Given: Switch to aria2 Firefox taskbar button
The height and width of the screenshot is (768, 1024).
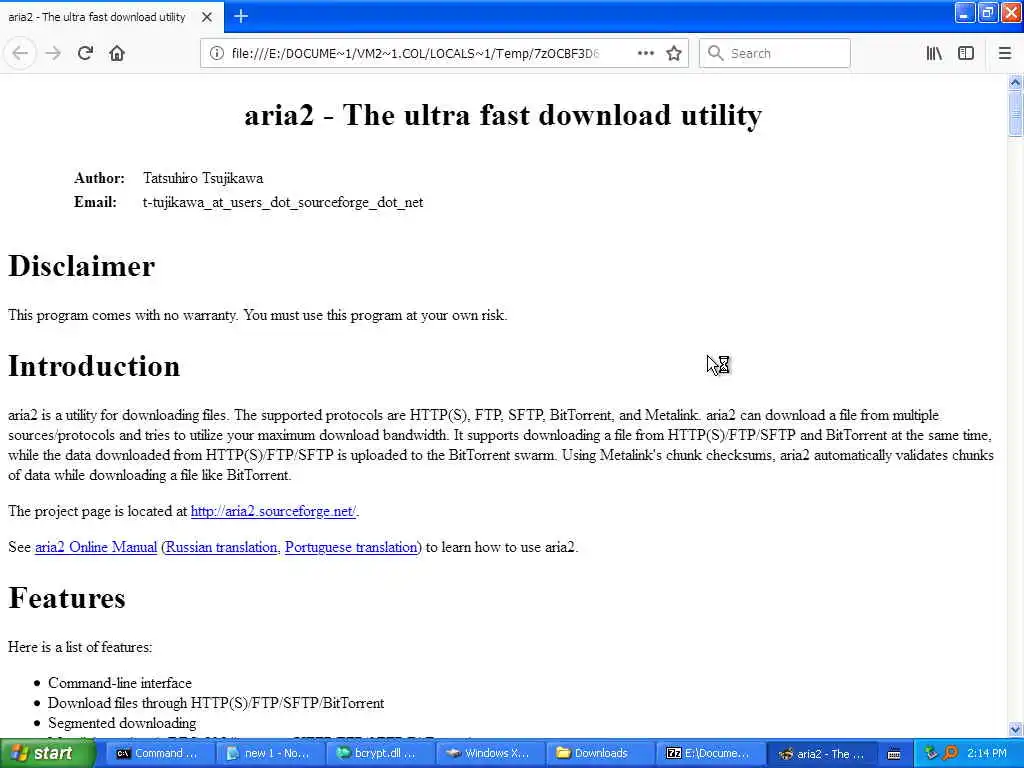Looking at the screenshot, I should [822, 754].
